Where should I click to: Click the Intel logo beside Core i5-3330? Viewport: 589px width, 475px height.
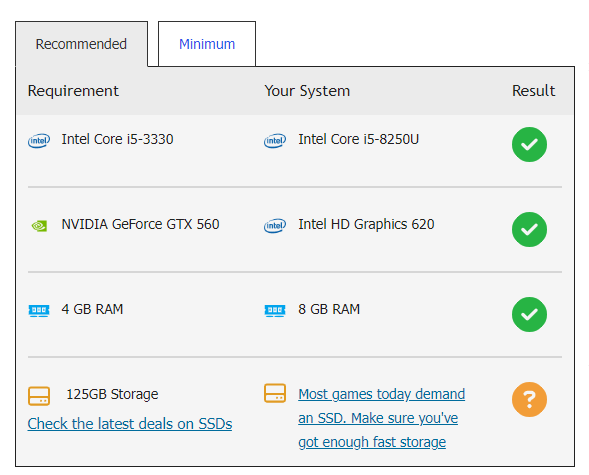point(39,140)
